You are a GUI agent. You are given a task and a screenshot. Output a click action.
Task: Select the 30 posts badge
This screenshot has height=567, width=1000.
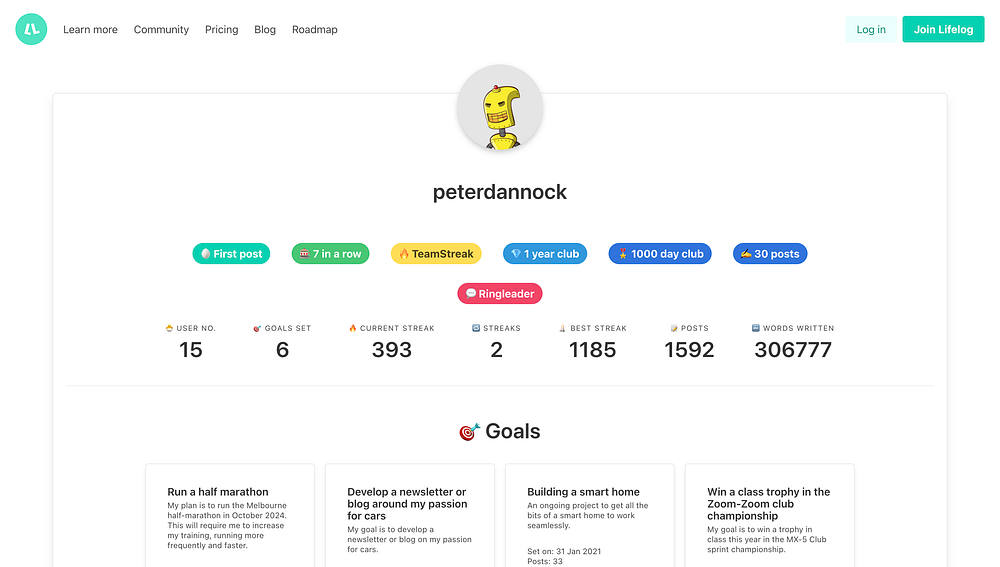[770, 254]
